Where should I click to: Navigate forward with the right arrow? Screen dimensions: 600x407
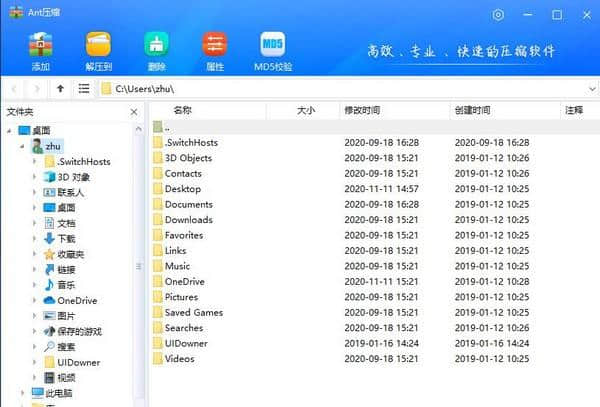37,89
